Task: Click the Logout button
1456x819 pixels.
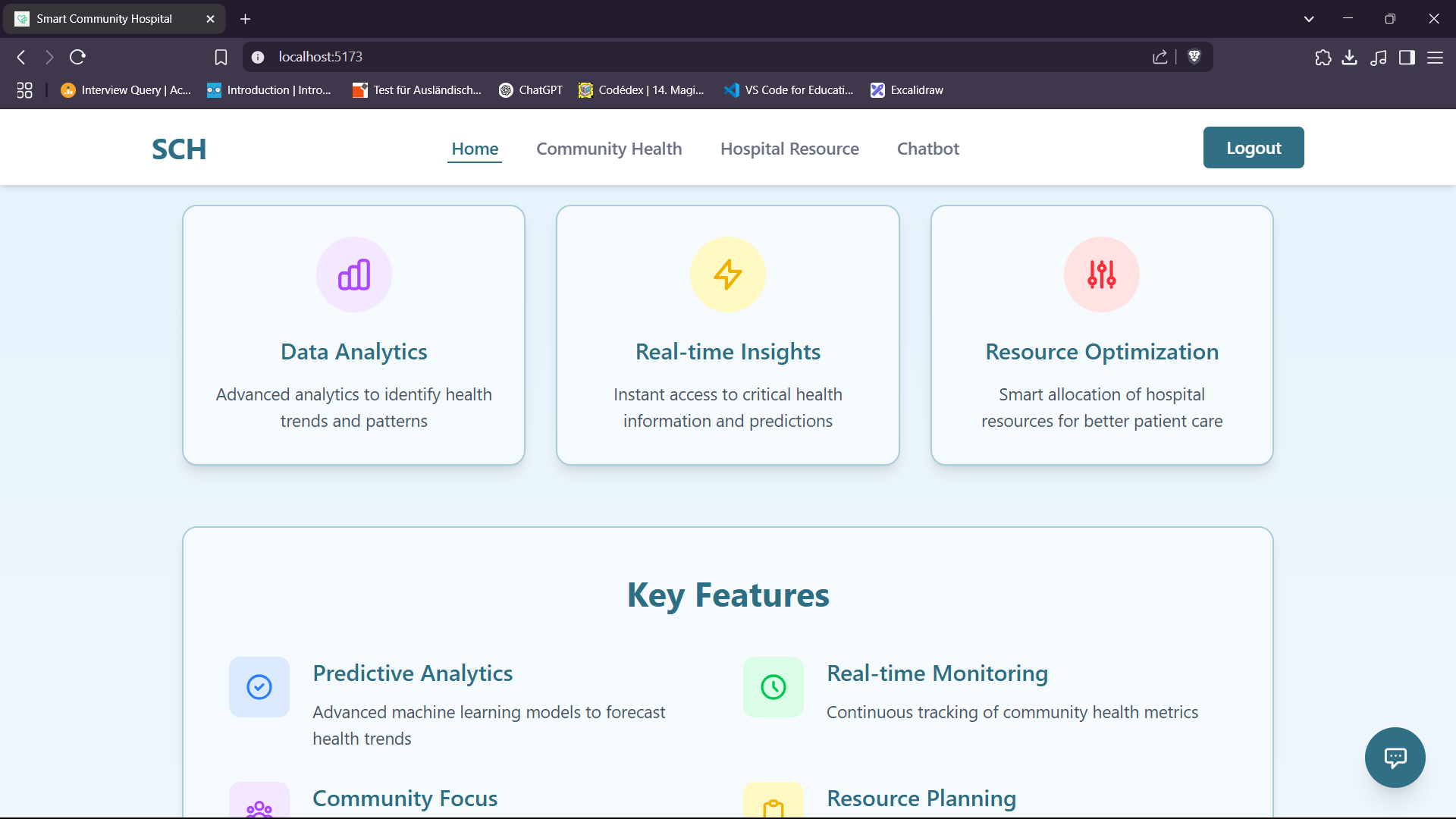Action: point(1253,147)
